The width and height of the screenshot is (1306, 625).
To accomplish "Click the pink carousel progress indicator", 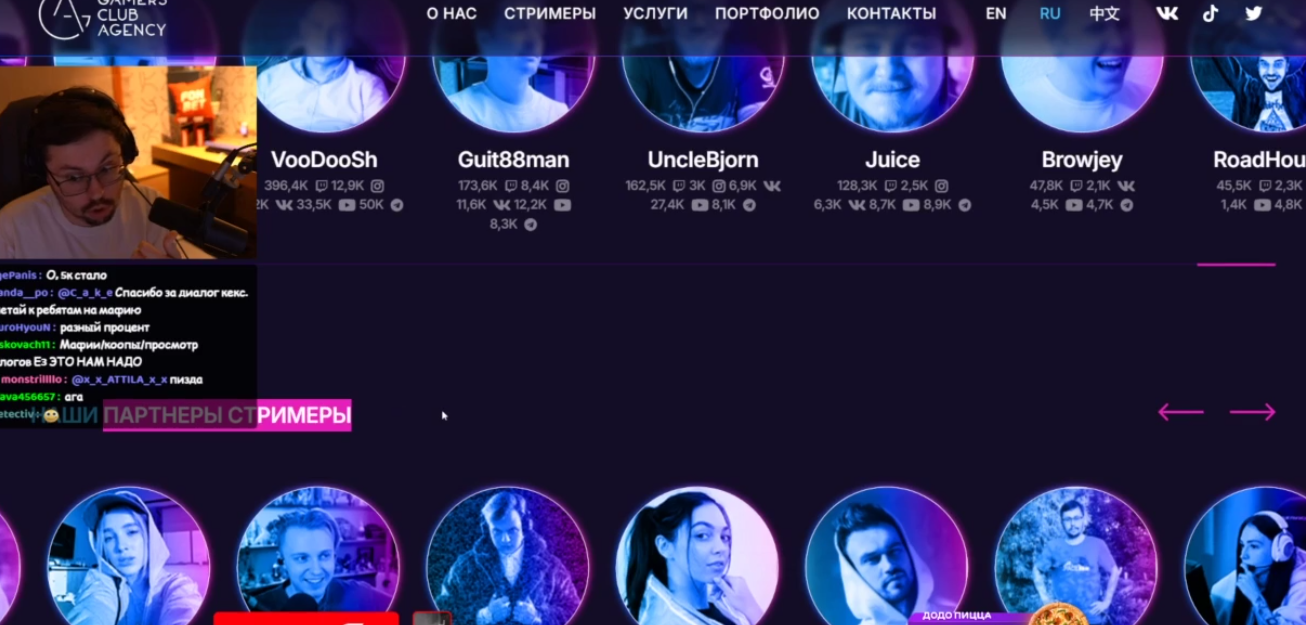I will 1236,265.
